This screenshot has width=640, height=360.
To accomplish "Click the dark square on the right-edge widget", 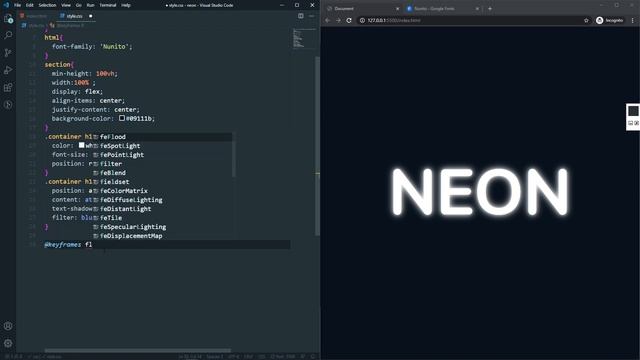I will pyautogui.click(x=633, y=111).
